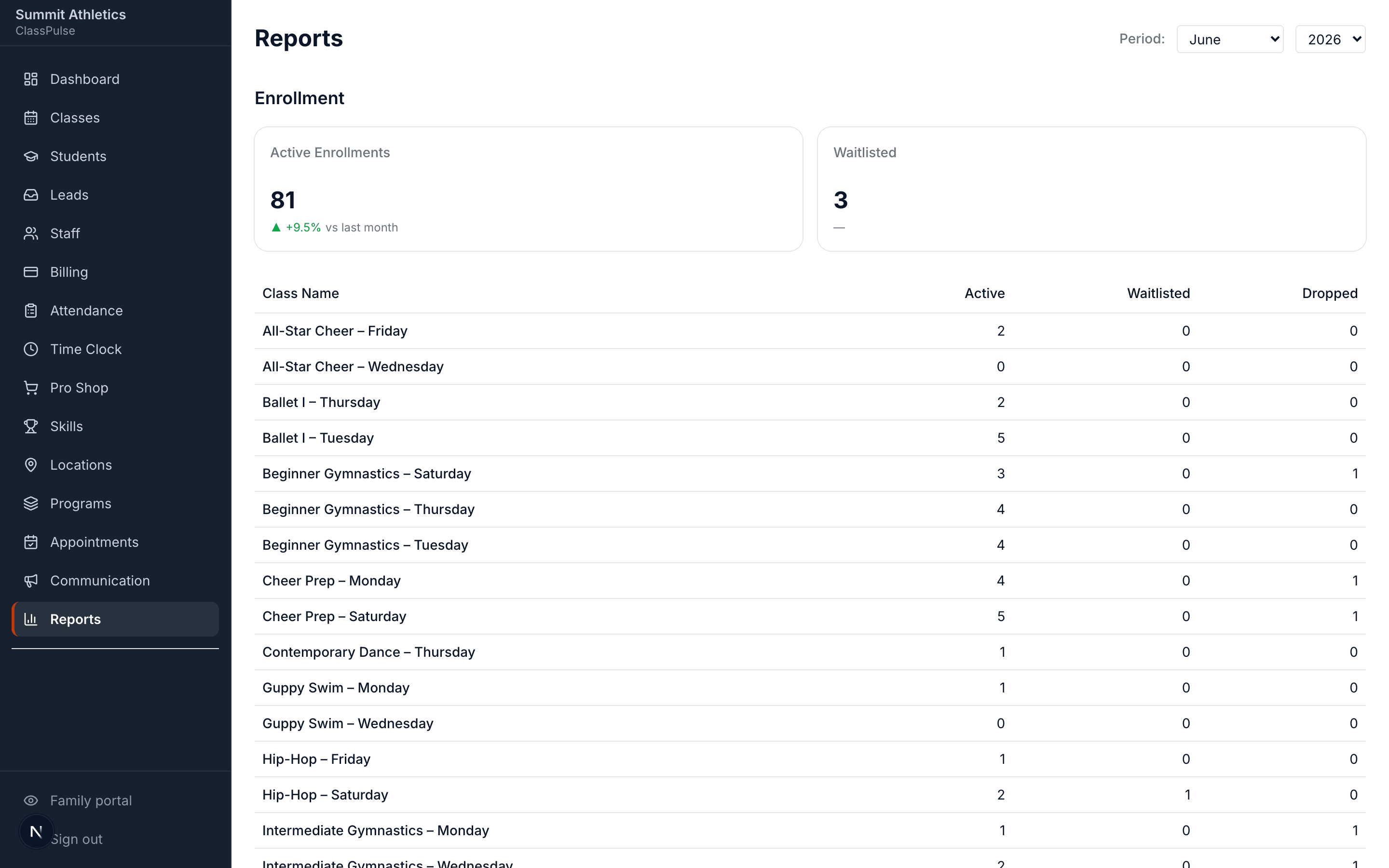Screen dimensions: 1389x868
Task: Click Contemporary Dance – Thursday class name
Action: 368,651
